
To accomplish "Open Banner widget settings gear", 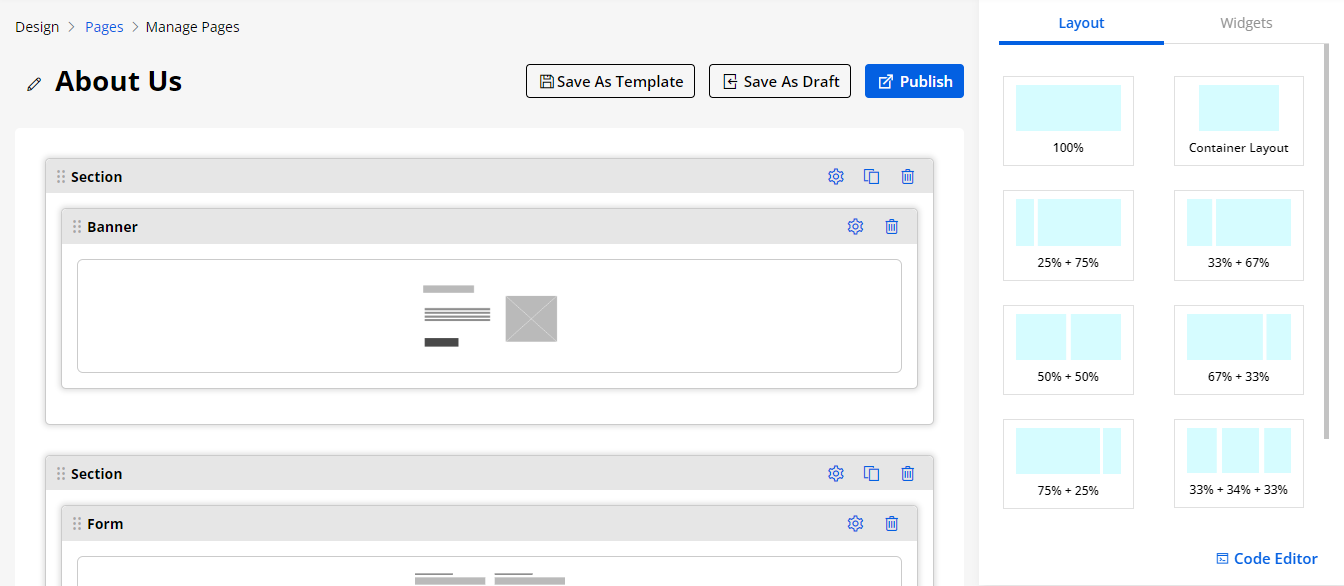I will [x=855, y=227].
